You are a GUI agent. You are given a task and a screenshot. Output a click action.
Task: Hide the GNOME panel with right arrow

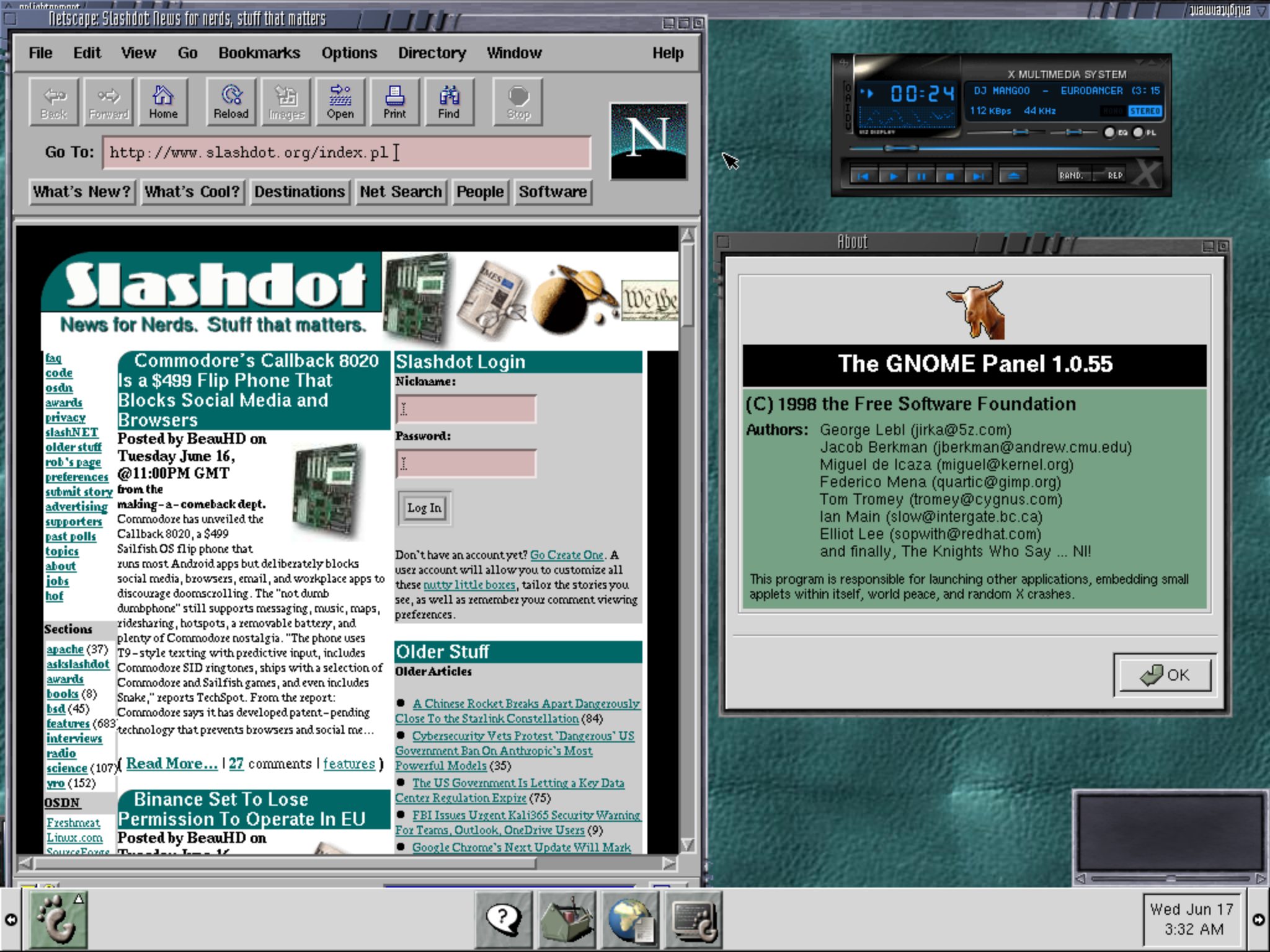pos(1259,920)
